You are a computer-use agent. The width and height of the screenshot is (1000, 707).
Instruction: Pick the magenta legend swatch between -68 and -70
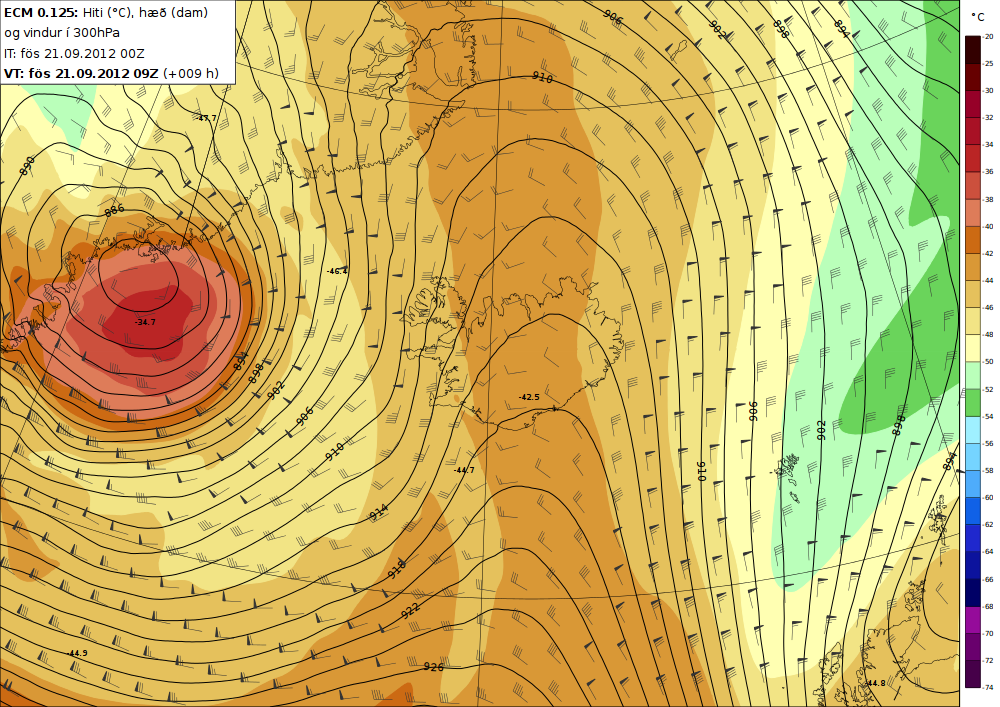[973, 620]
